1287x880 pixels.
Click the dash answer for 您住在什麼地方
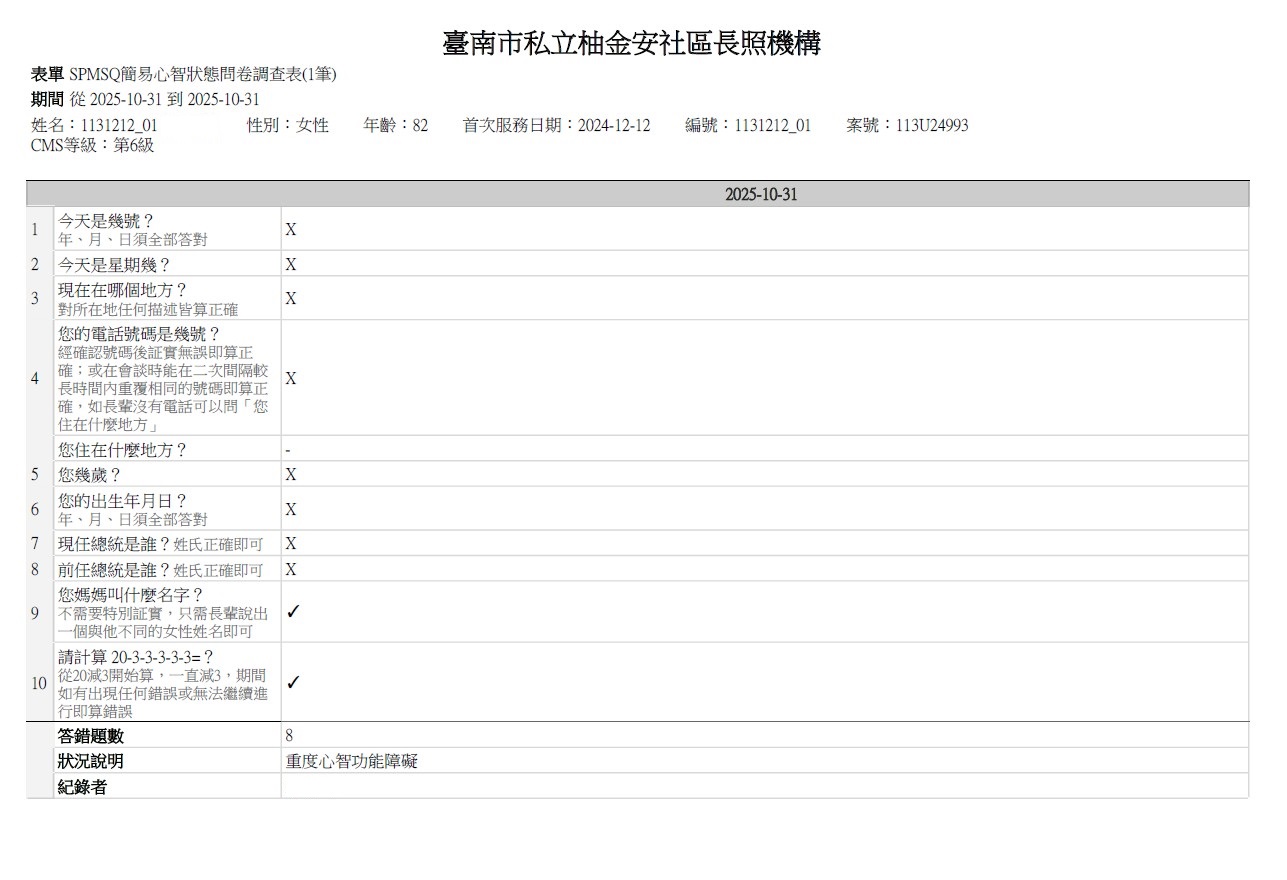(288, 451)
